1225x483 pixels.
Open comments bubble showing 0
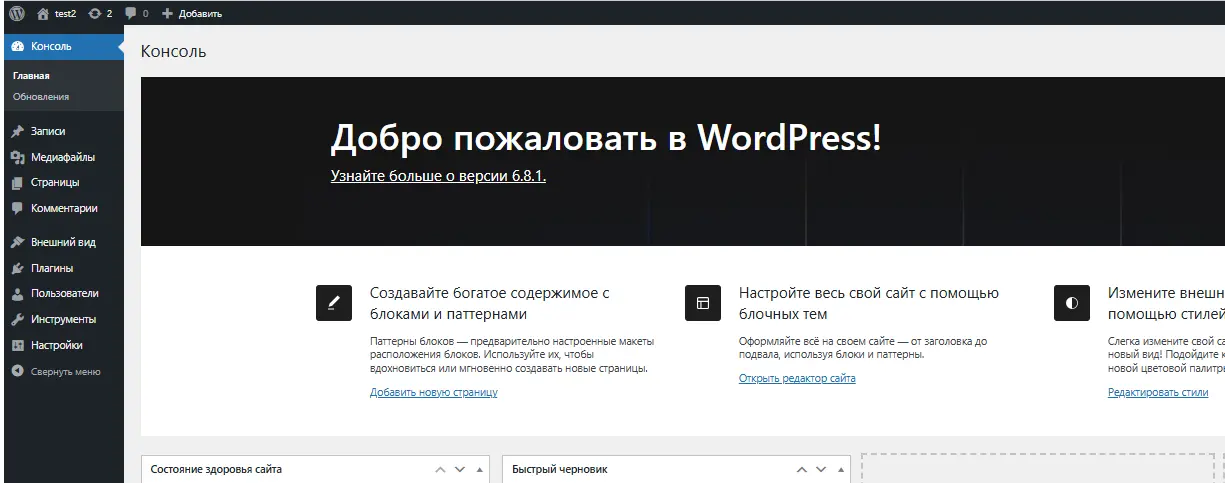(x=138, y=13)
